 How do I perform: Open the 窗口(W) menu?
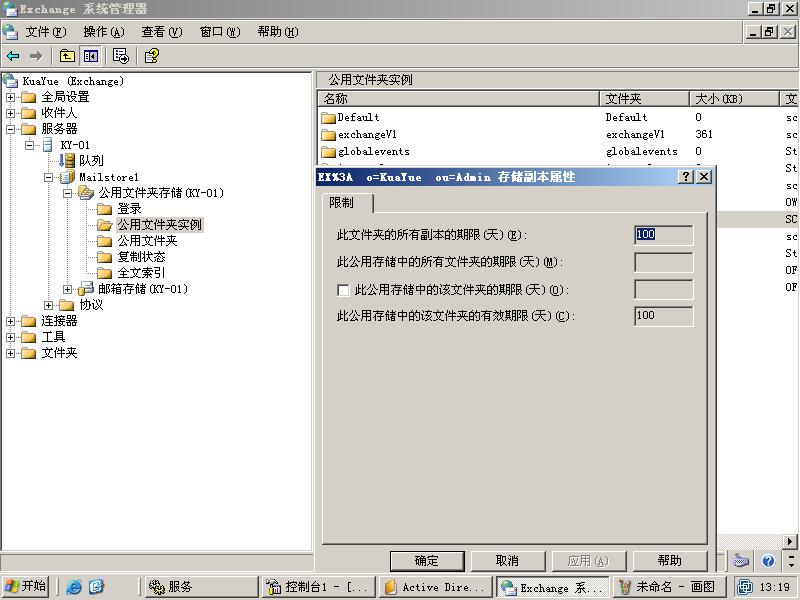coord(220,32)
